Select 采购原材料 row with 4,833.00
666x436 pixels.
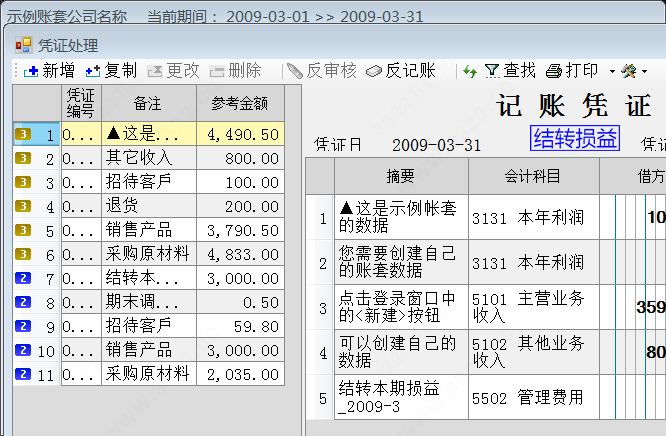tap(149, 254)
